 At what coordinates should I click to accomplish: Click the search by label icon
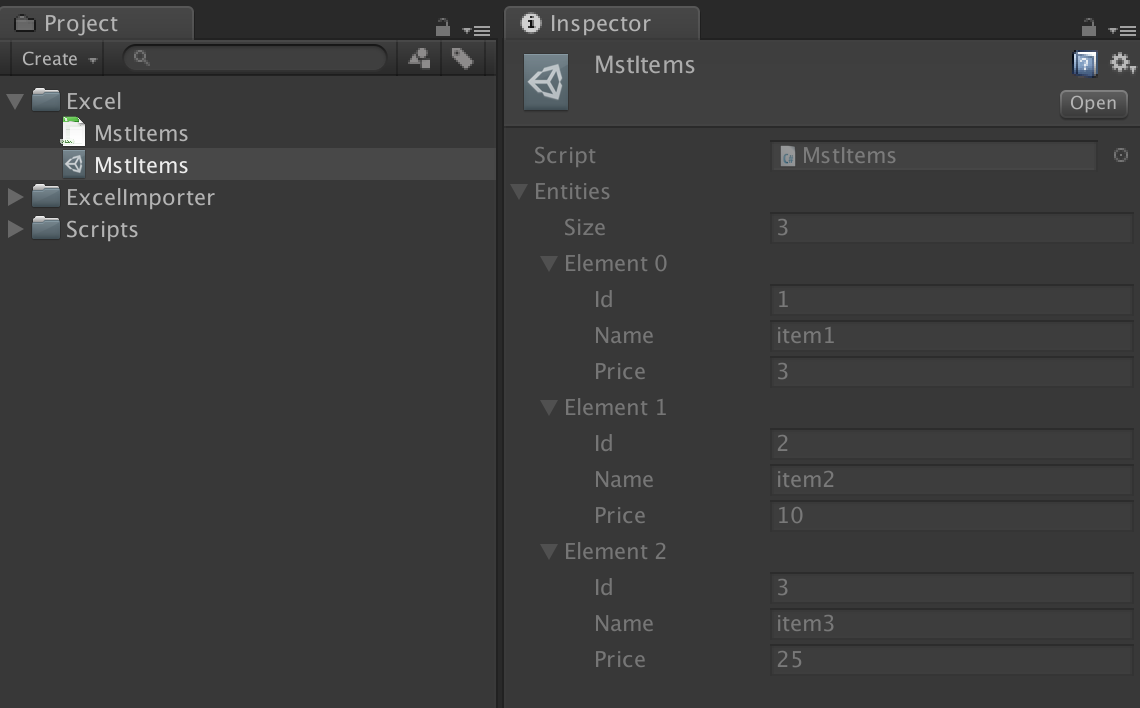tap(462, 58)
